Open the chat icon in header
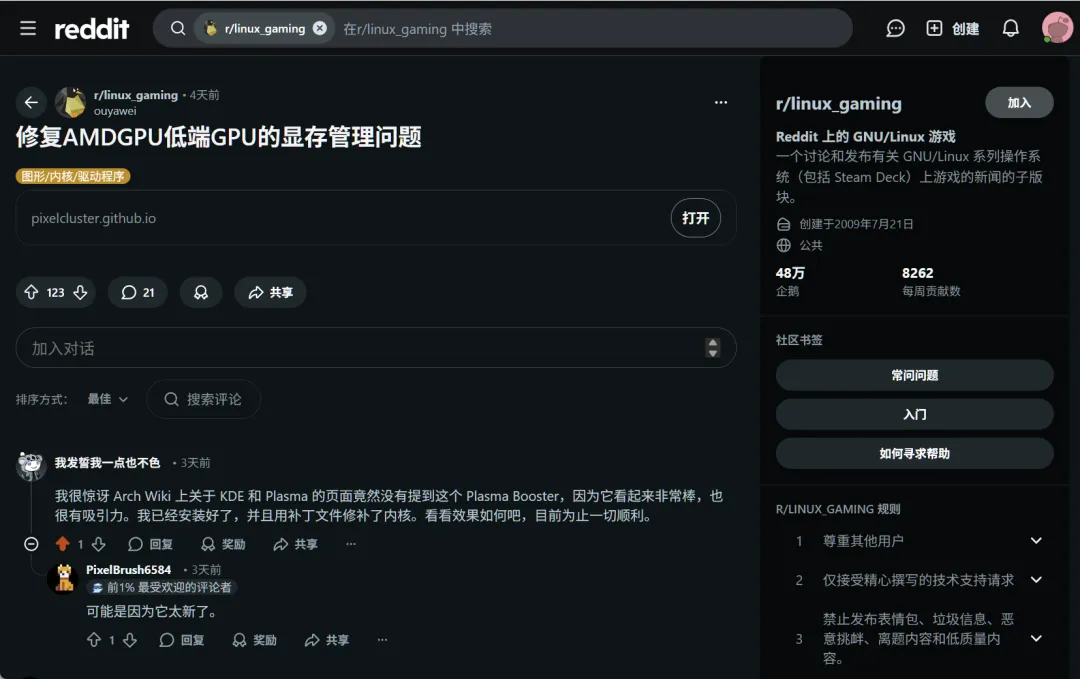Screen dimensions: 1080x679 [895, 28]
